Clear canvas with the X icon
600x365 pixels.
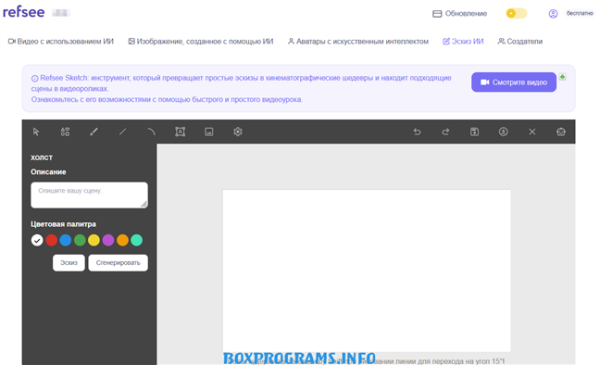tap(532, 132)
